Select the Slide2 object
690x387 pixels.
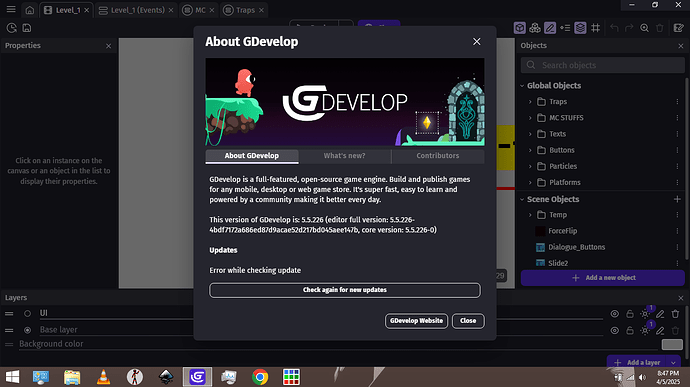pos(558,263)
